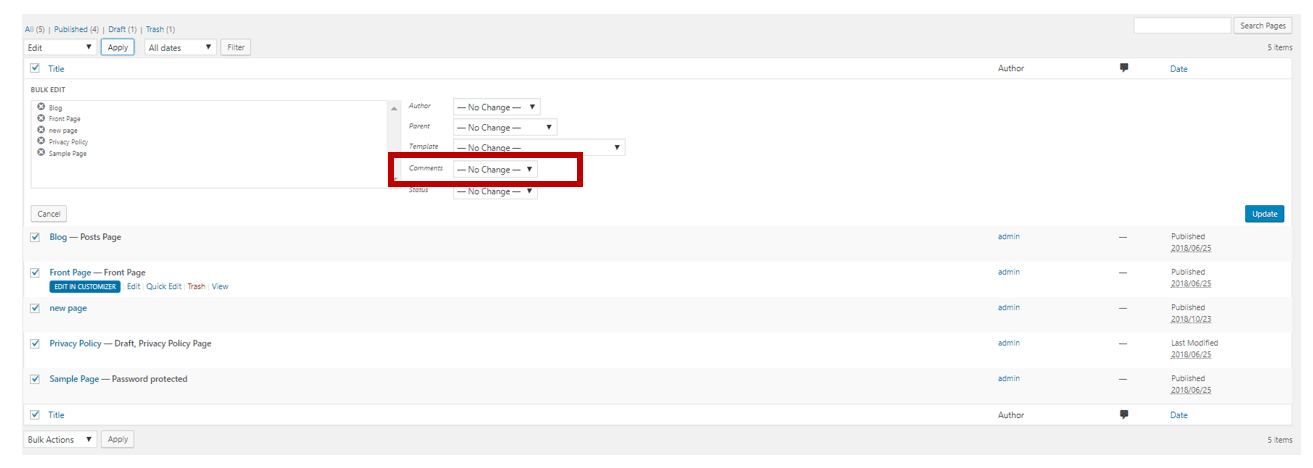Uncheck the Front Page row checkbox
Image resolution: width=1313 pixels, height=468 pixels.
[x=35, y=272]
